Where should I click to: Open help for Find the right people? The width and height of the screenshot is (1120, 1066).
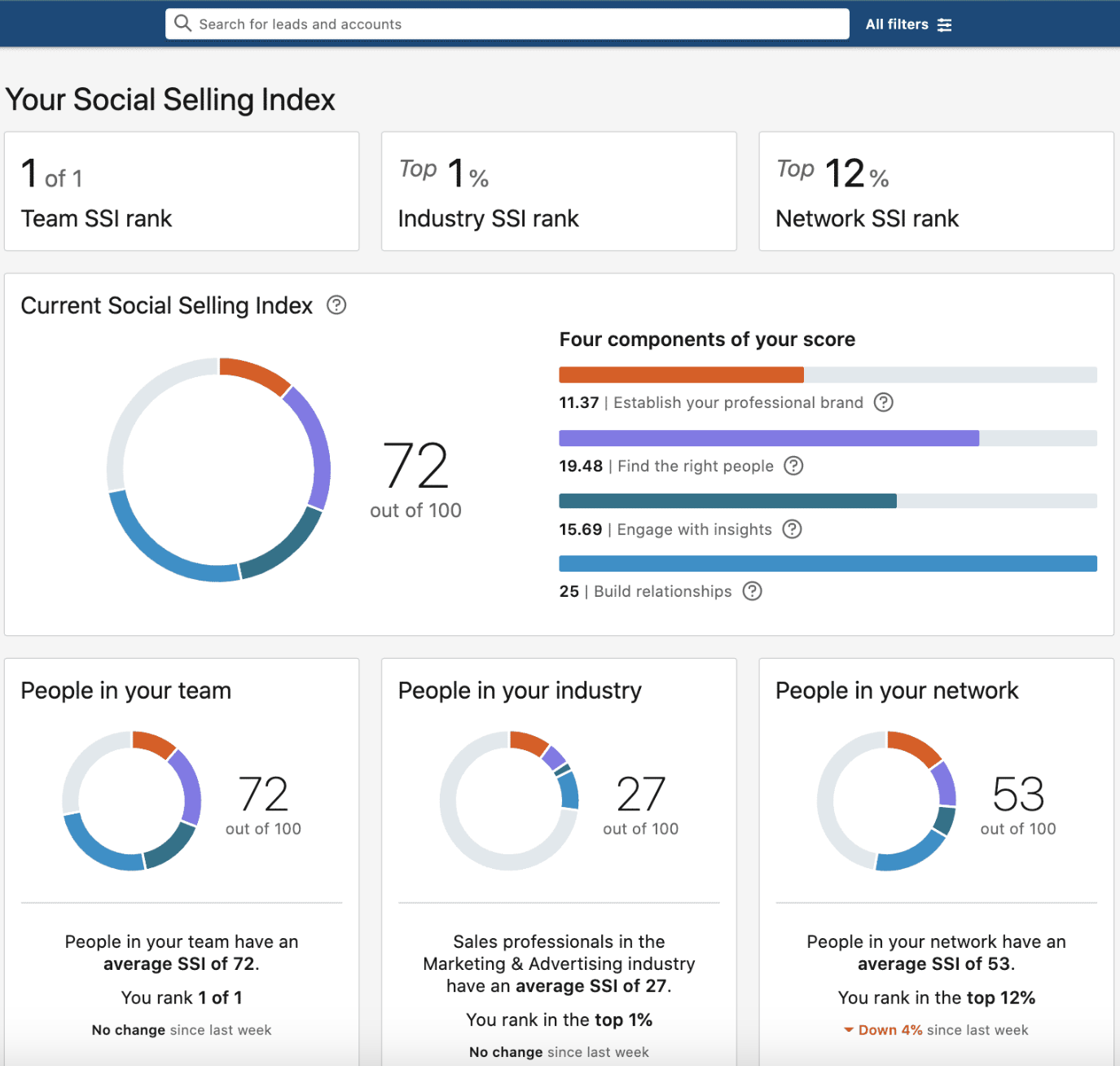793,466
